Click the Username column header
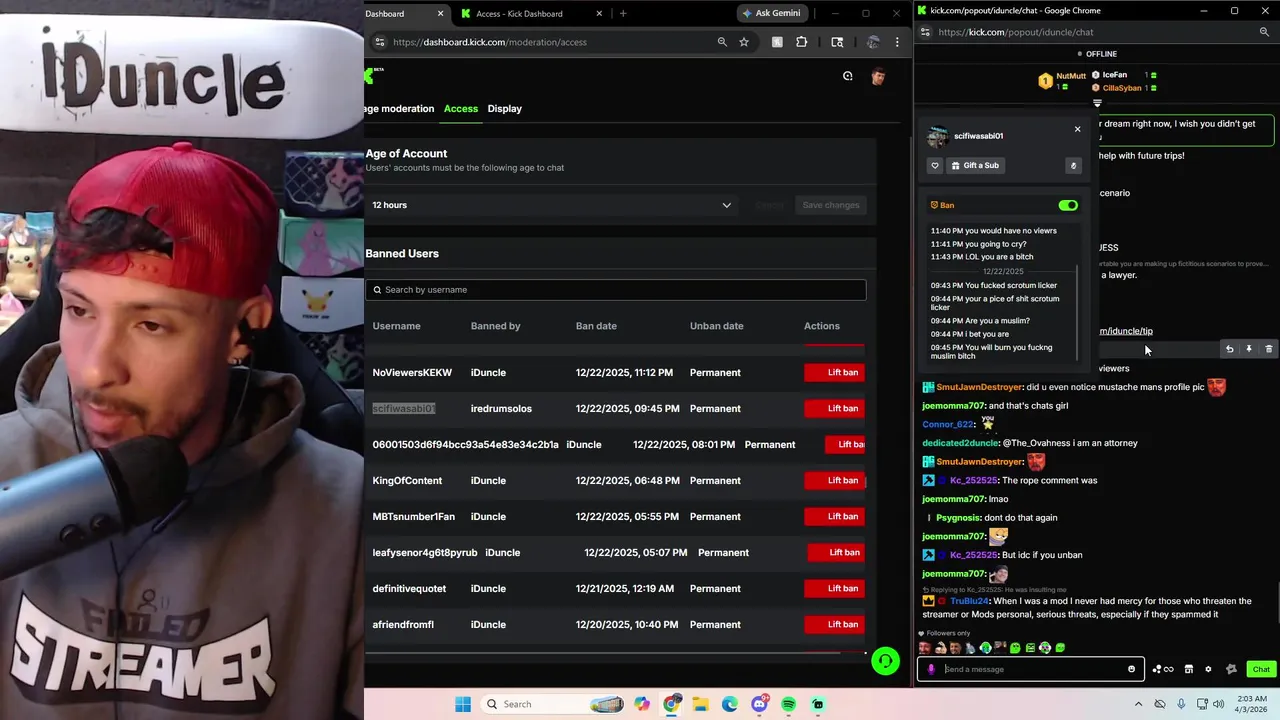1280x720 pixels. tap(396, 326)
